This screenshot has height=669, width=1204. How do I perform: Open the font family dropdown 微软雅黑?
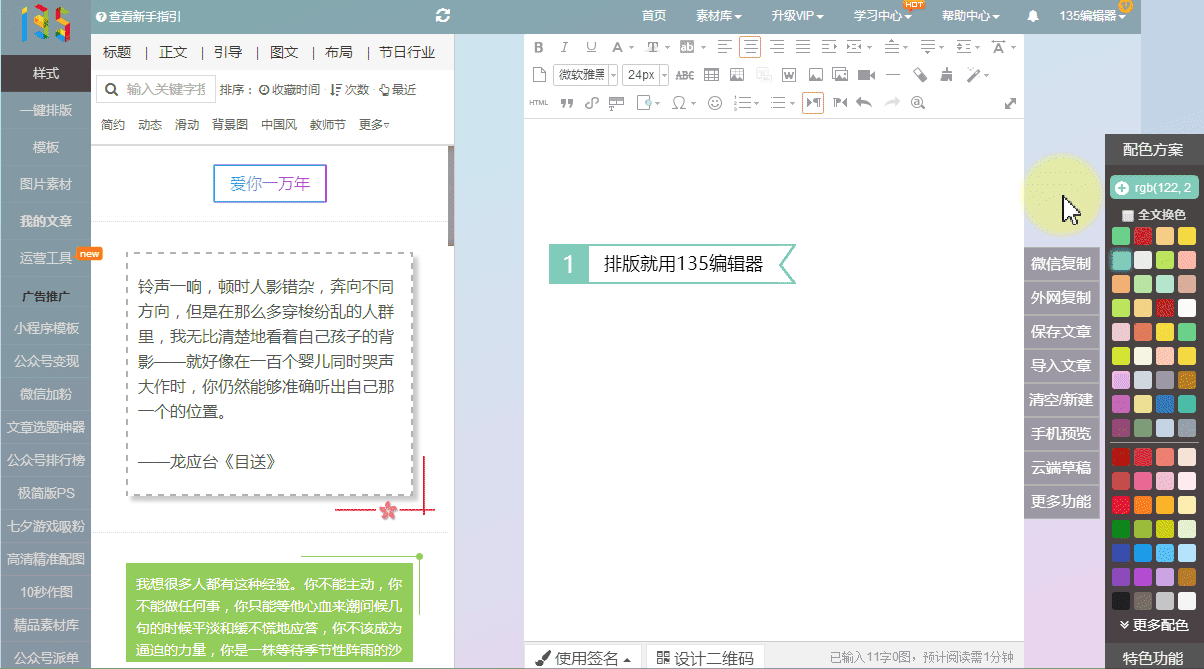tap(586, 75)
